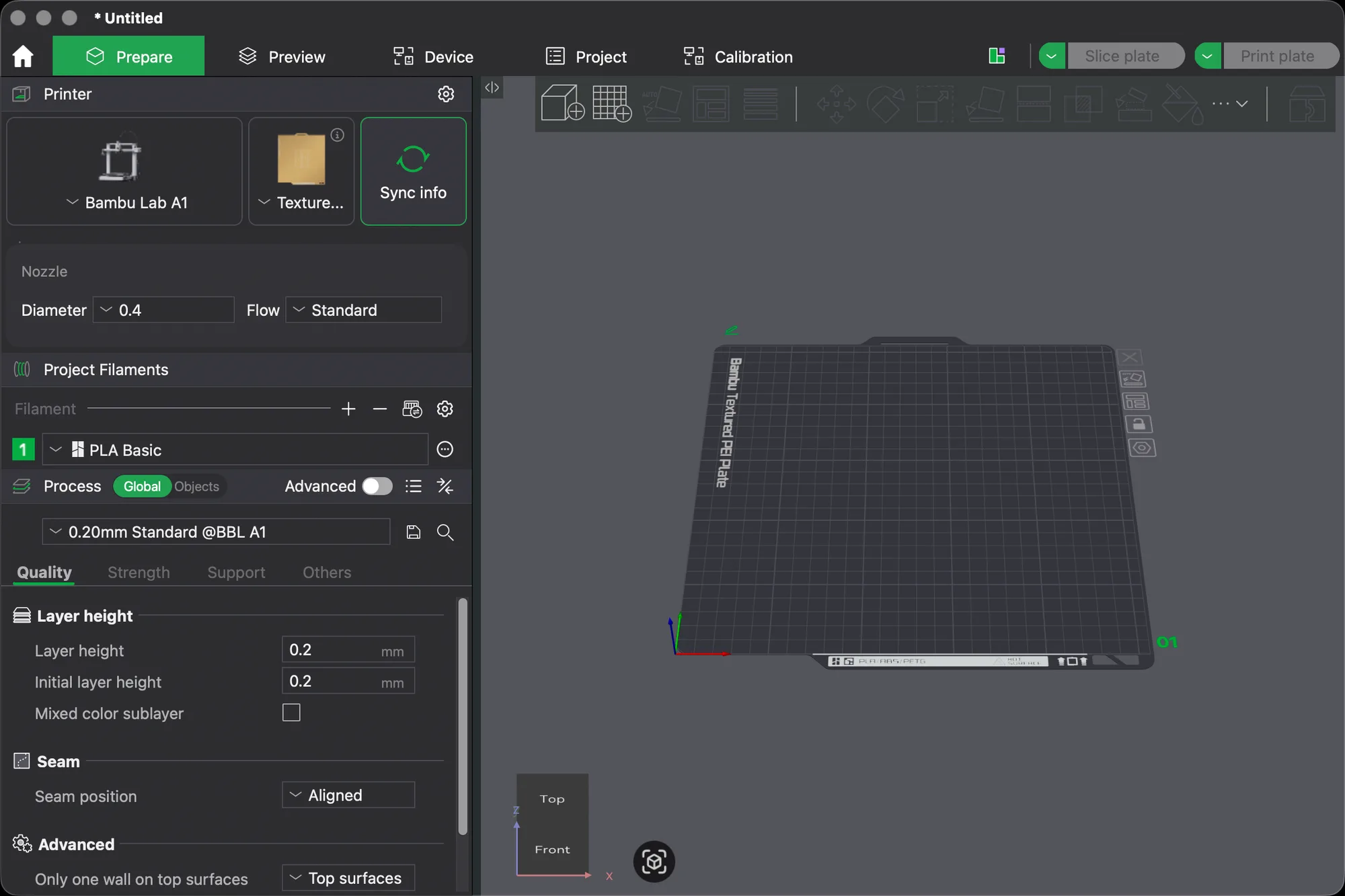Enable Mixed color sublayer checkbox
The image size is (1345, 896).
[x=291, y=712]
